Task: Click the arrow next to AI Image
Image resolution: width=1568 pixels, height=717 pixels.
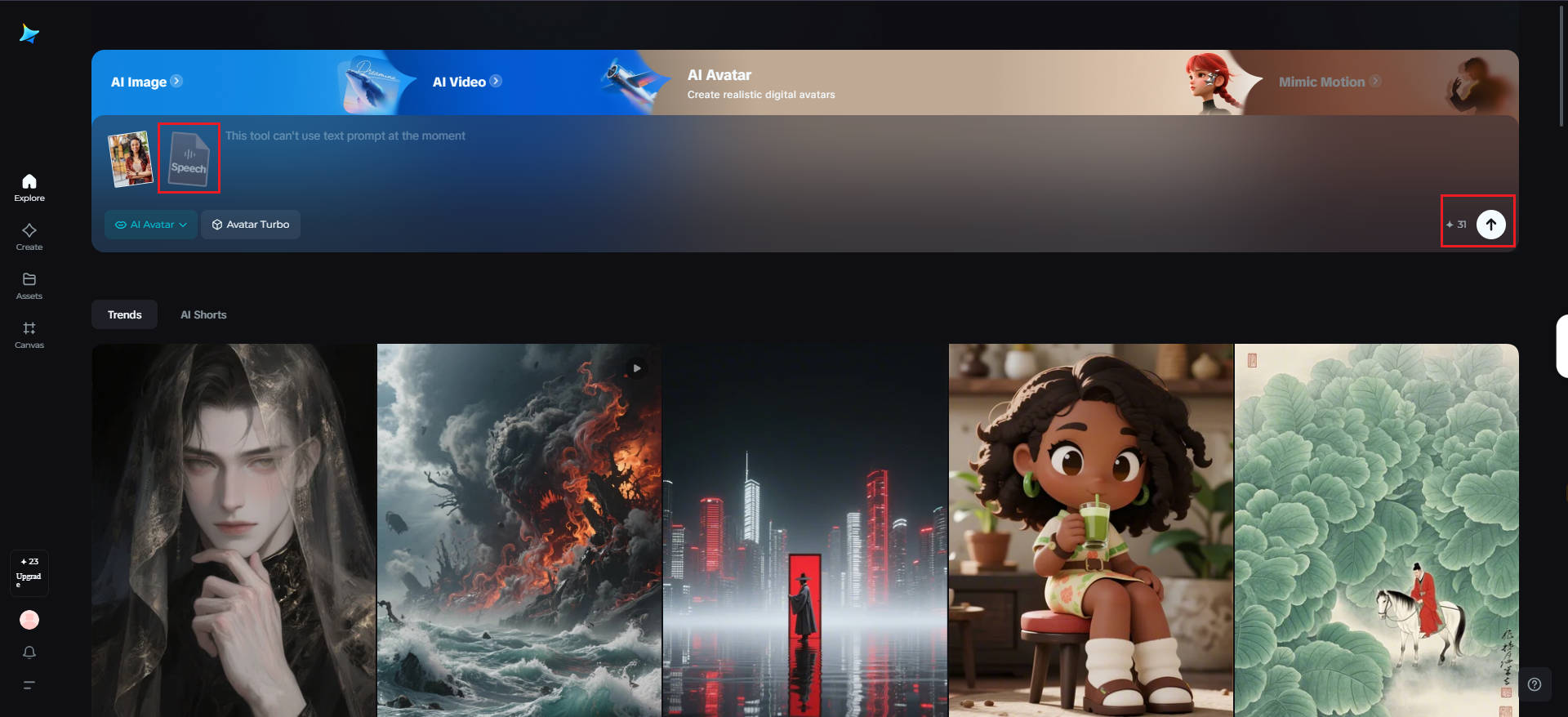Action: pyautogui.click(x=176, y=81)
